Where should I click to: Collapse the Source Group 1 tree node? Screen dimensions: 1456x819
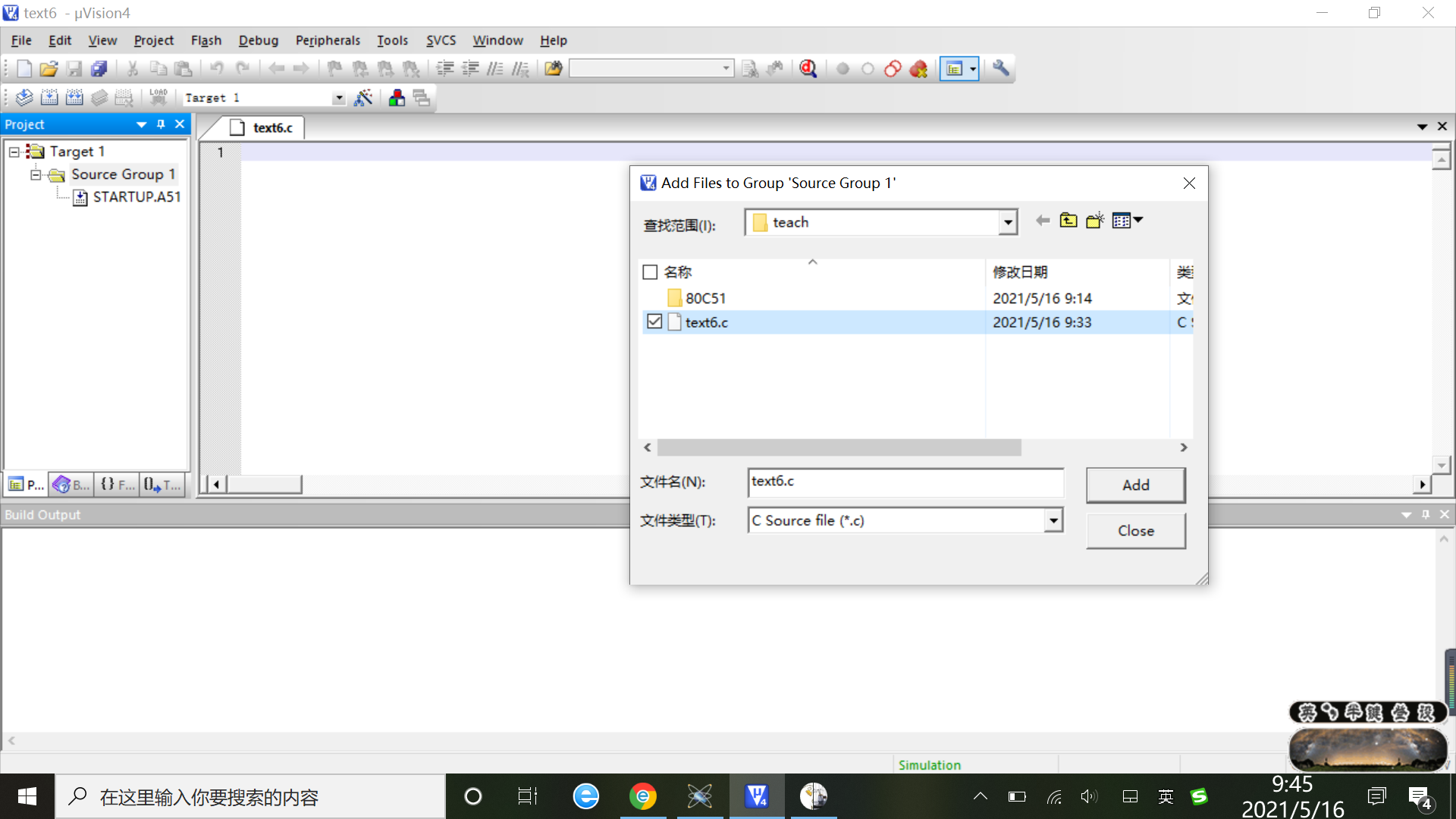pyautogui.click(x=36, y=174)
